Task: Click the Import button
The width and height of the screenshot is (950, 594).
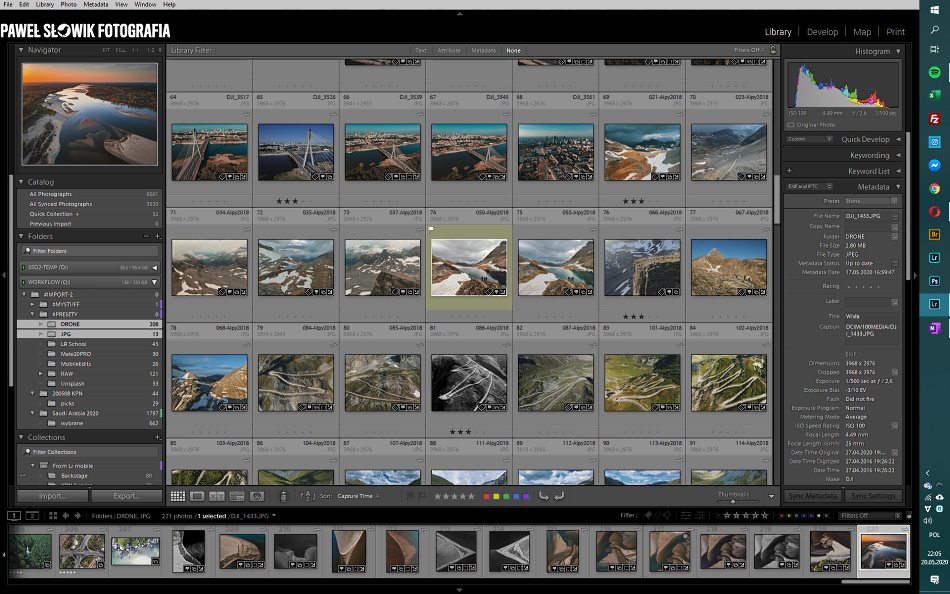Action: coord(53,496)
